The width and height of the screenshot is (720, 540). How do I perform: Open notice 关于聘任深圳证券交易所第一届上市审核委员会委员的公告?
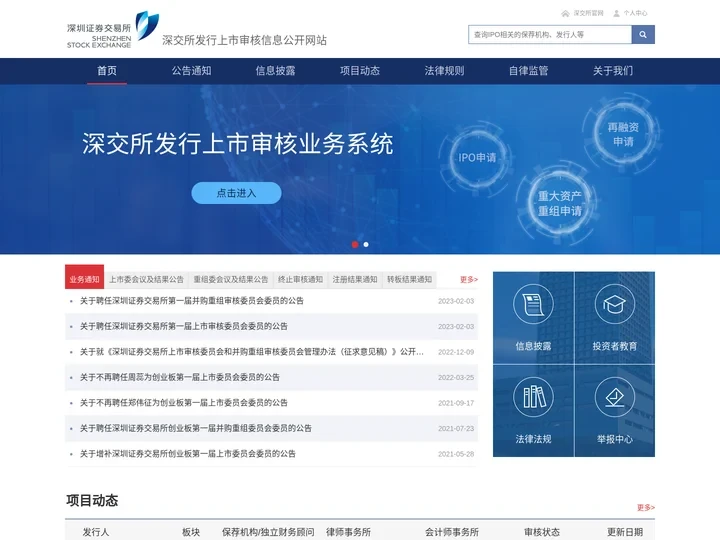click(184, 326)
